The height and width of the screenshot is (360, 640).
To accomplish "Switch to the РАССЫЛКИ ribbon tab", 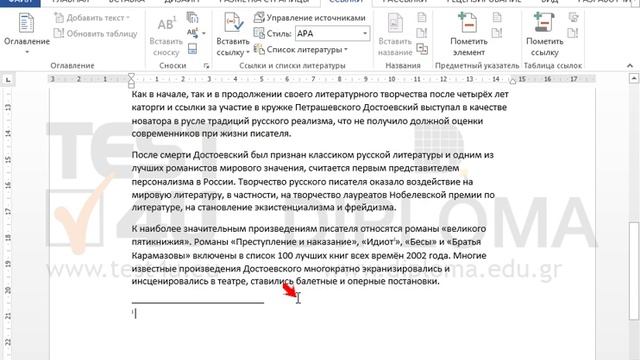I will [x=404, y=2].
